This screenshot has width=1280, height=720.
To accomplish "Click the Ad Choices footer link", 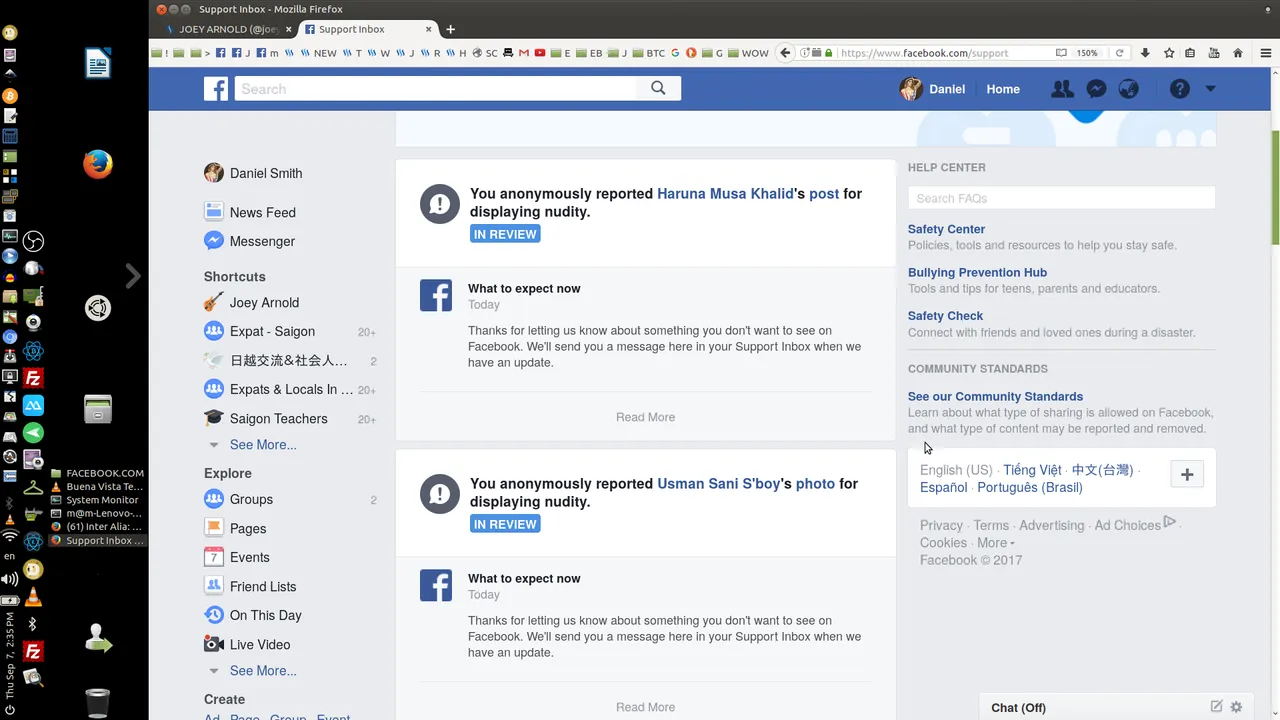I will click(x=1127, y=526).
